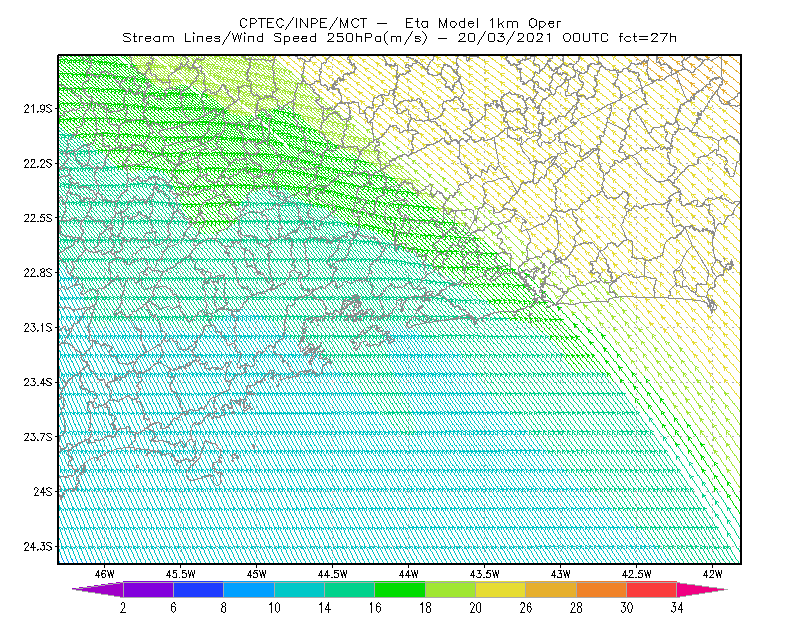This screenshot has width=800, height=618.
Task: Click the teal green 14-16 swatch
Action: point(349,589)
